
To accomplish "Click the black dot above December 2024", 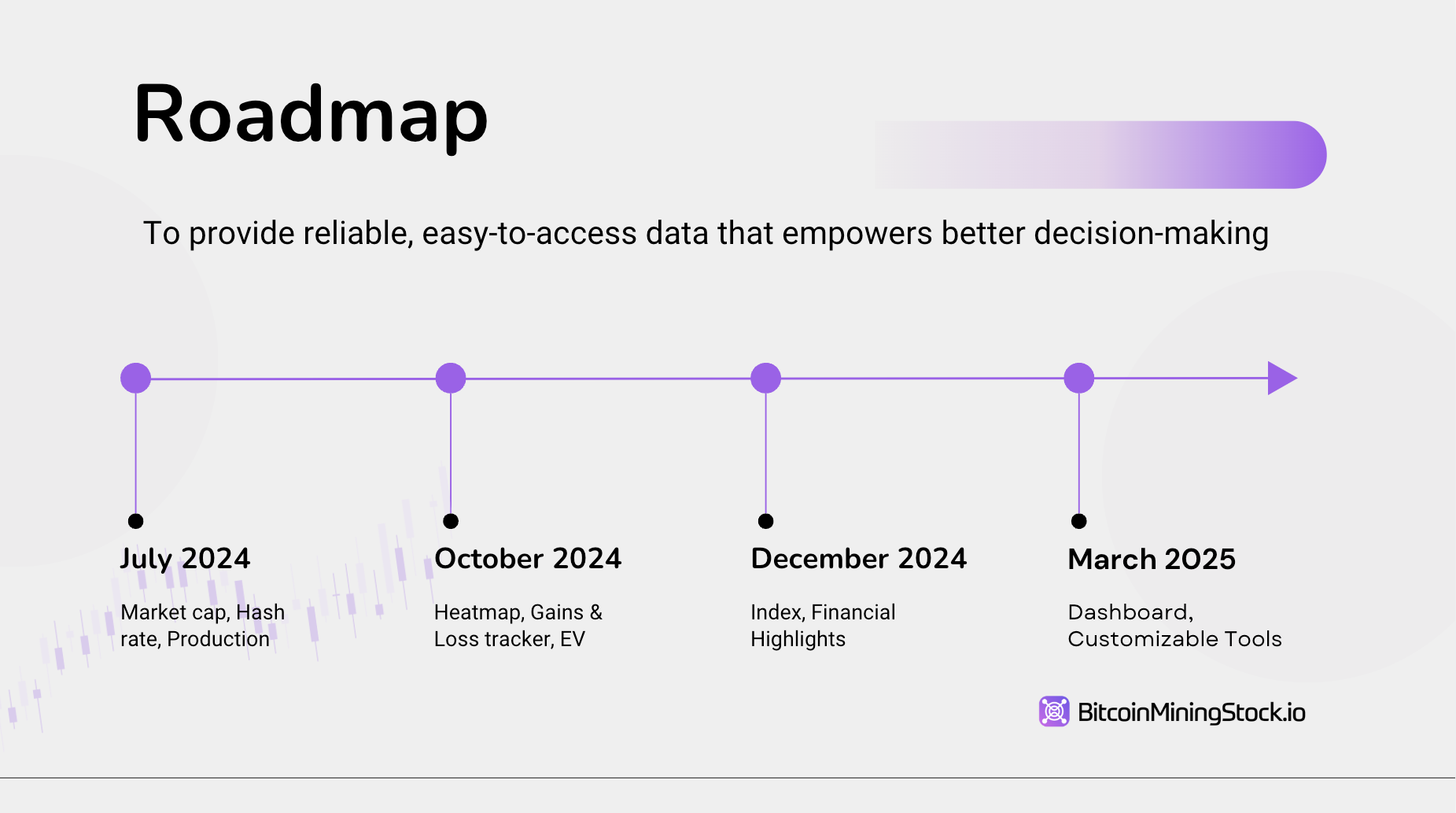I will 765,521.
